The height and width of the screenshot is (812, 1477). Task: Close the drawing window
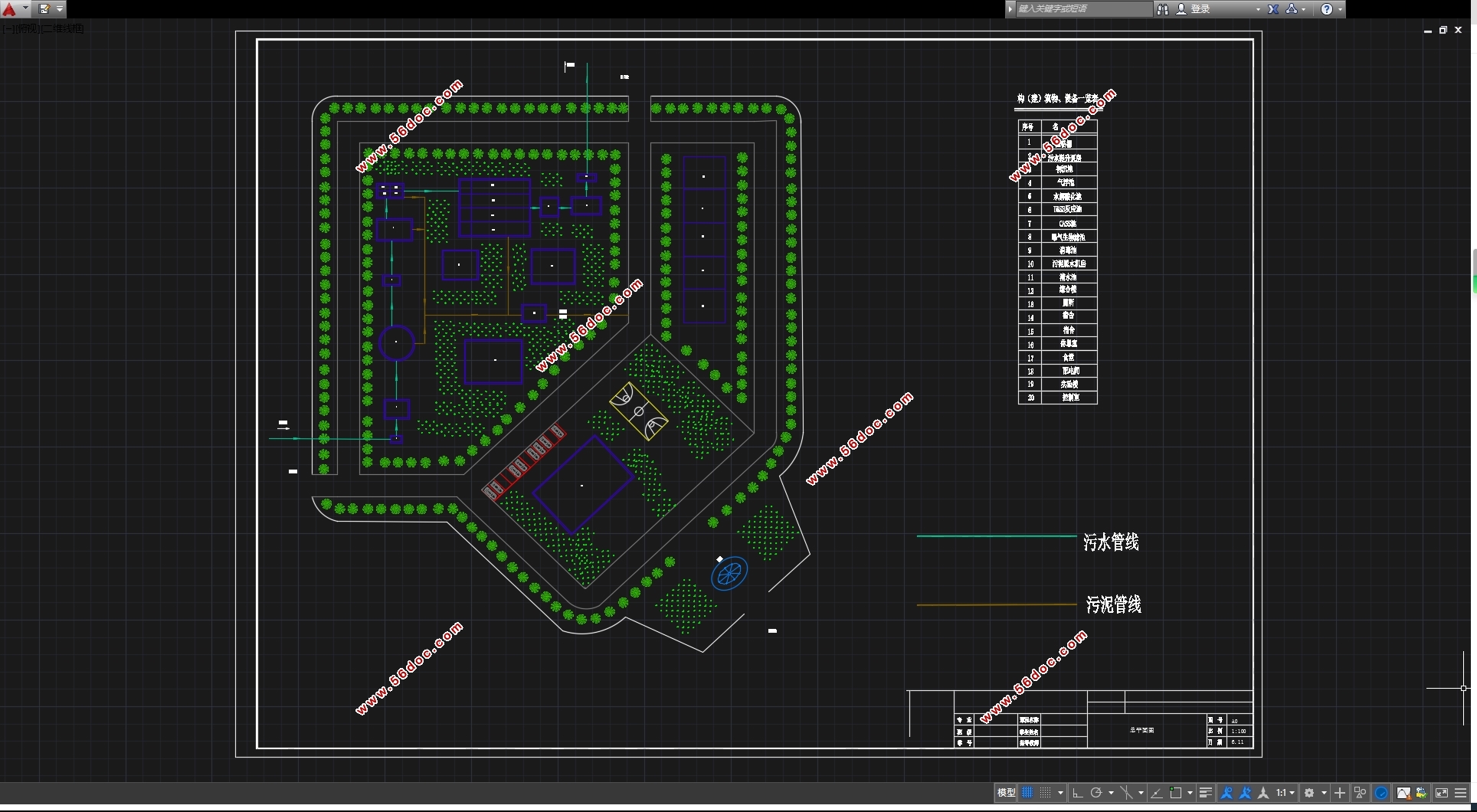click(1459, 31)
